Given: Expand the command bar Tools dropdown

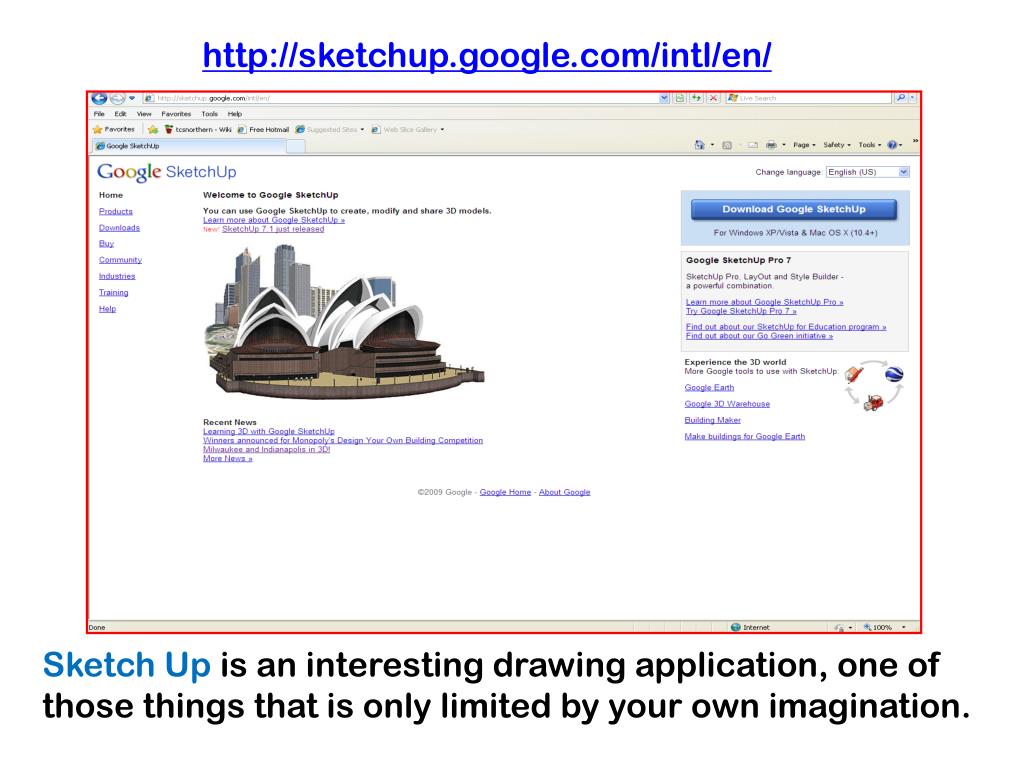Looking at the screenshot, I should click(869, 145).
